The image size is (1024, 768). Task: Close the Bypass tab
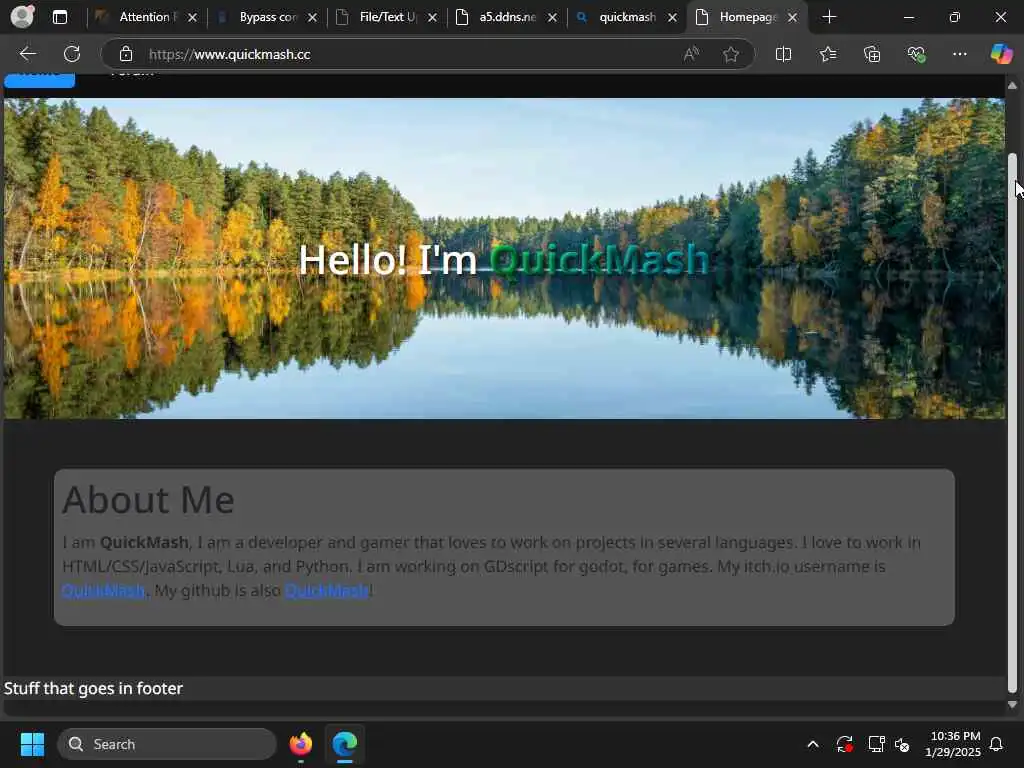click(x=312, y=18)
